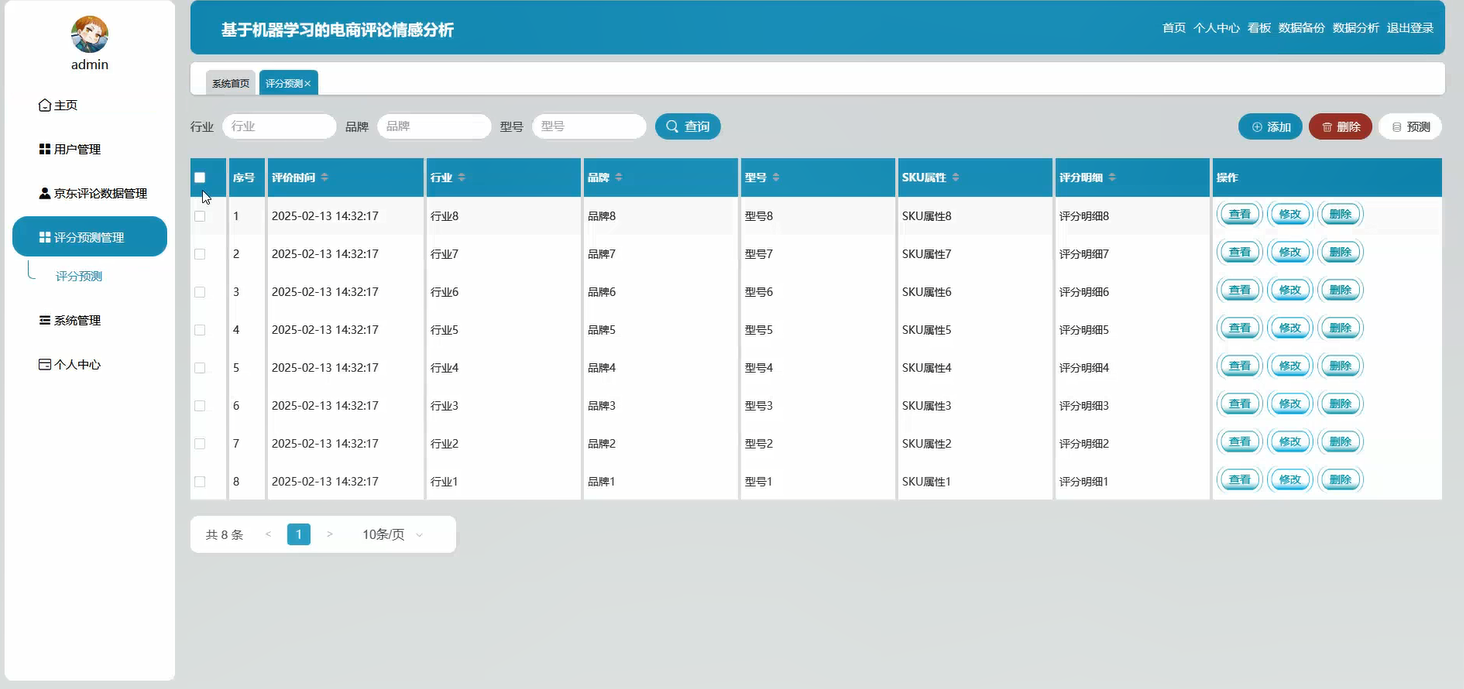
Task: Expand the 京东评论数据管理 sidebar menu
Action: click(92, 193)
